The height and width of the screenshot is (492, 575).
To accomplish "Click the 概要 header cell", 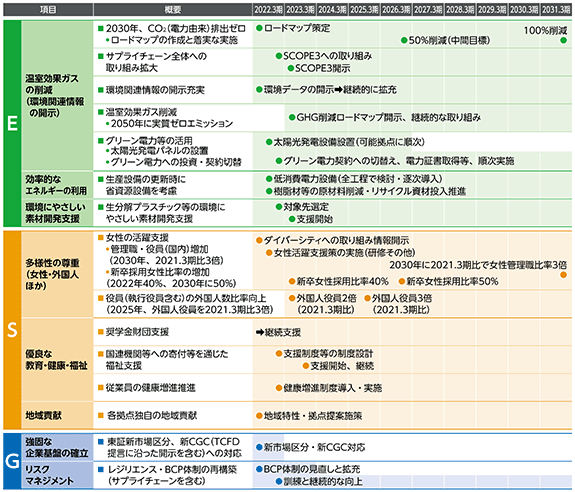I will tap(173, 10).
